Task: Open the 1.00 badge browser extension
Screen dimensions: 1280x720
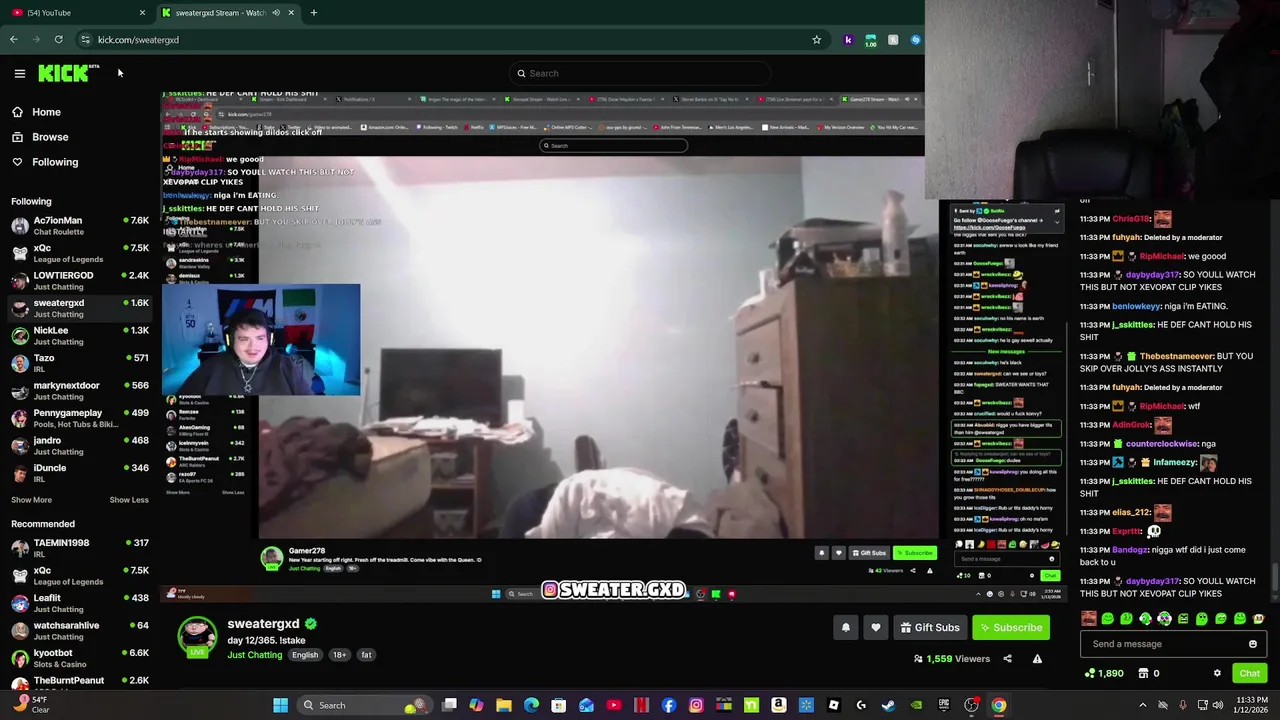Action: click(x=870, y=40)
